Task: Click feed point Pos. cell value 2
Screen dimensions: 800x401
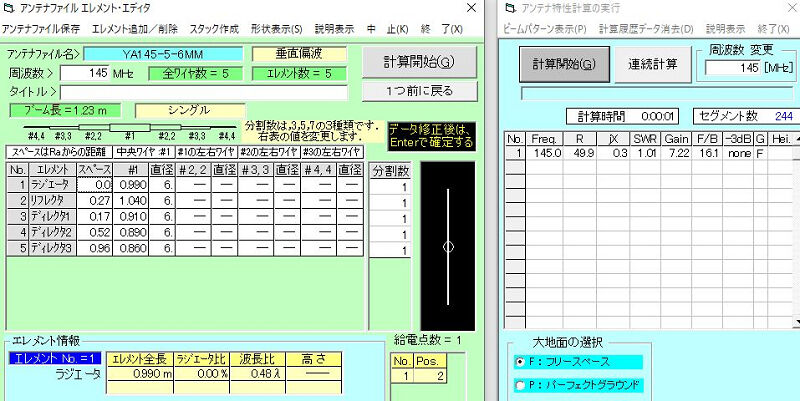Action: pos(430,377)
